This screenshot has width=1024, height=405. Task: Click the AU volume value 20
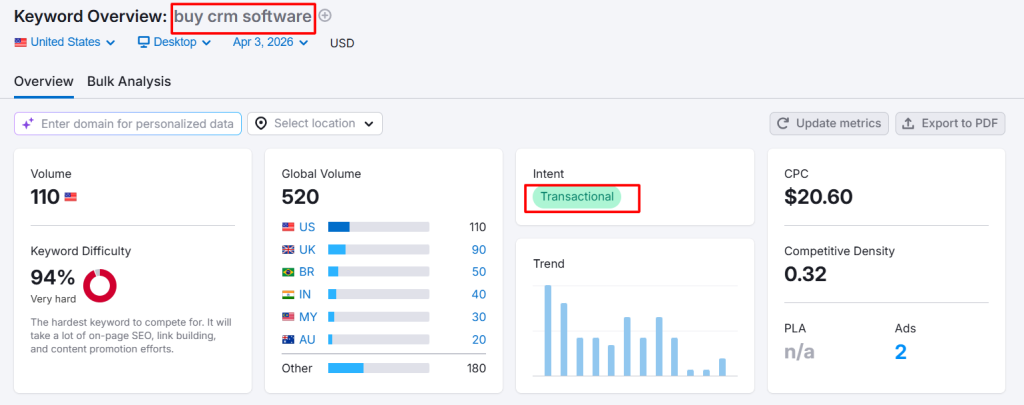pyautogui.click(x=479, y=340)
